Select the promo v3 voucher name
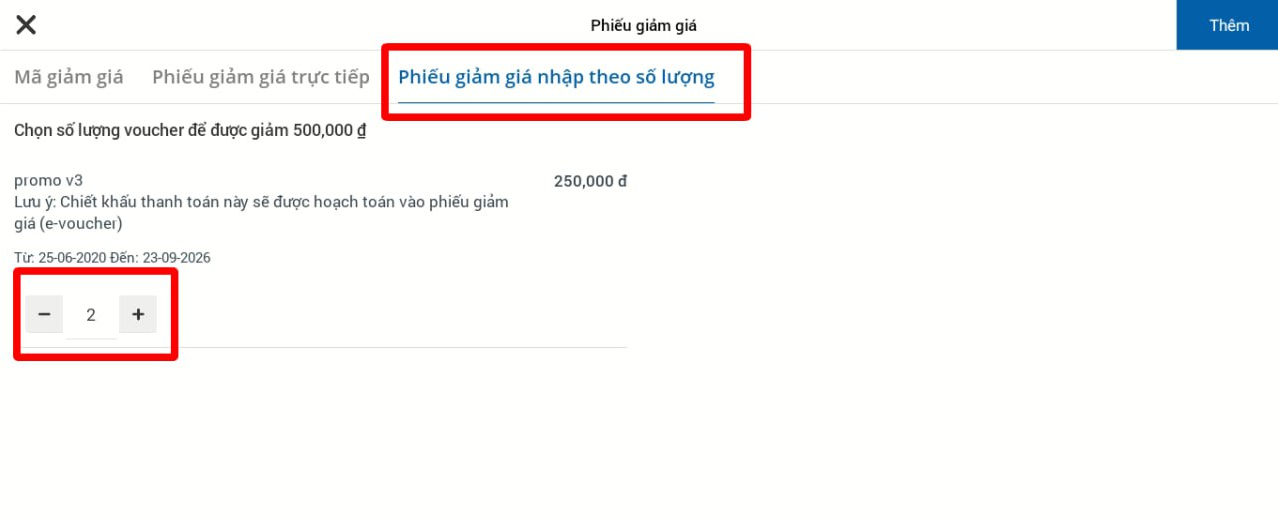The image size is (1278, 517). (x=48, y=181)
